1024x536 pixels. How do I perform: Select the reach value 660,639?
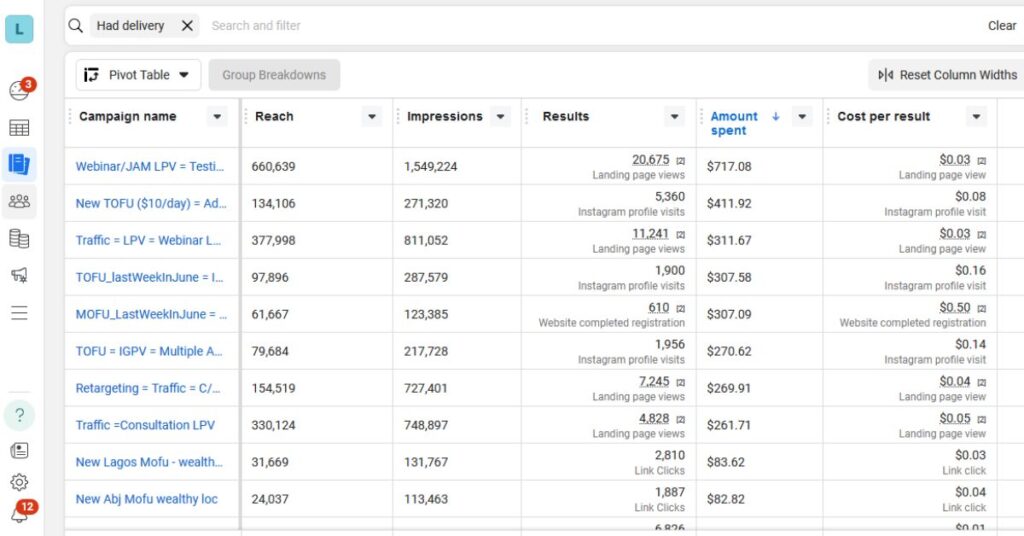pyautogui.click(x=274, y=166)
